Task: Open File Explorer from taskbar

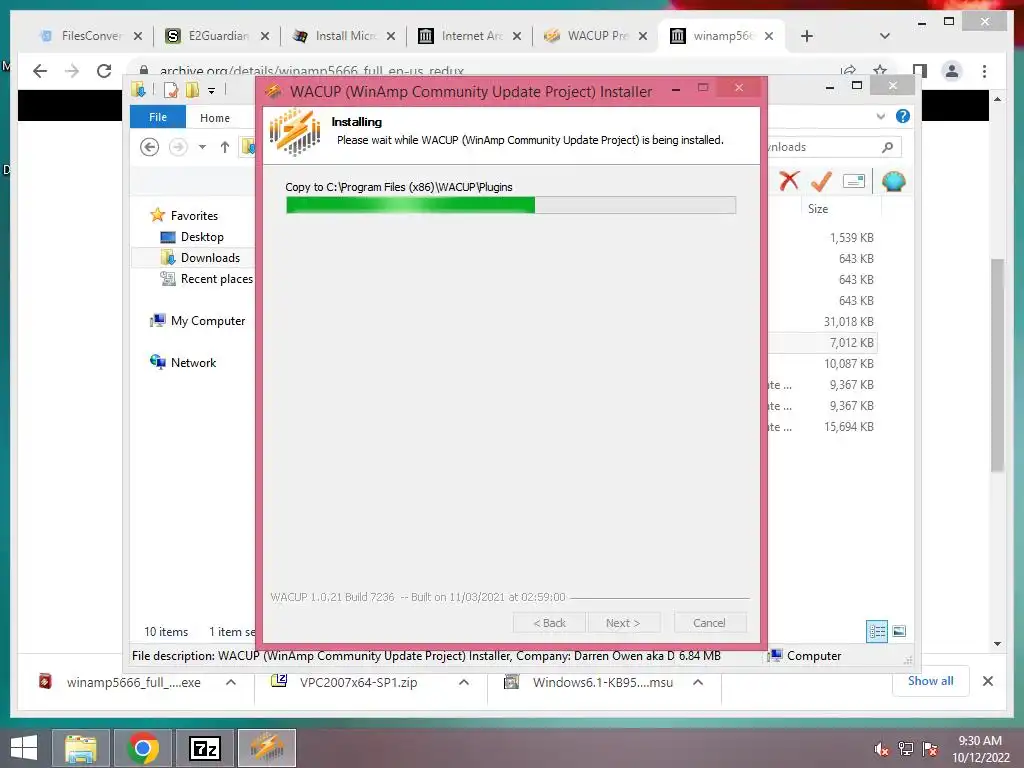Action: [80, 748]
